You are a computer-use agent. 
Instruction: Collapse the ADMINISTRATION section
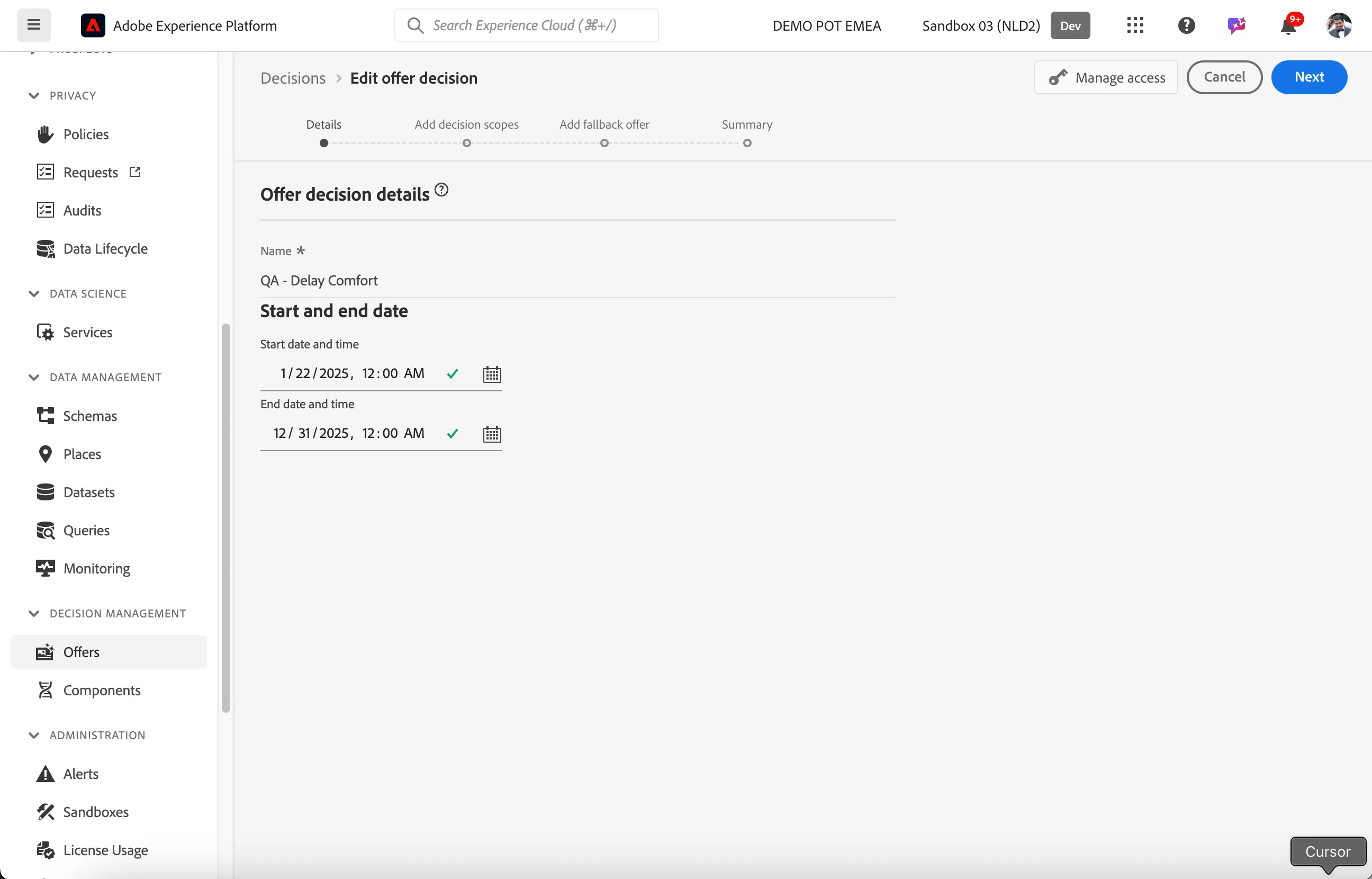(x=34, y=735)
